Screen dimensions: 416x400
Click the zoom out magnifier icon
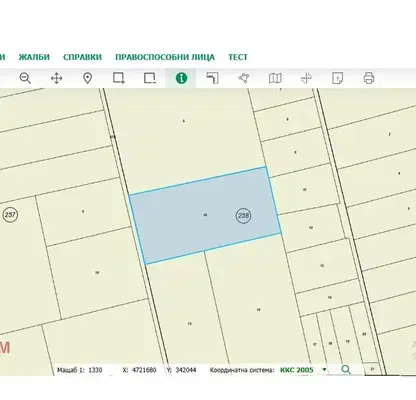(25, 78)
